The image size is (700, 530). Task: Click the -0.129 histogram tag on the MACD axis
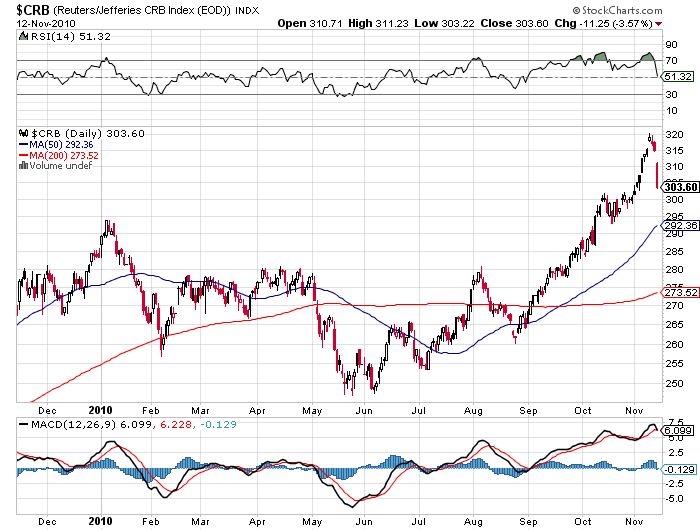tap(679, 469)
